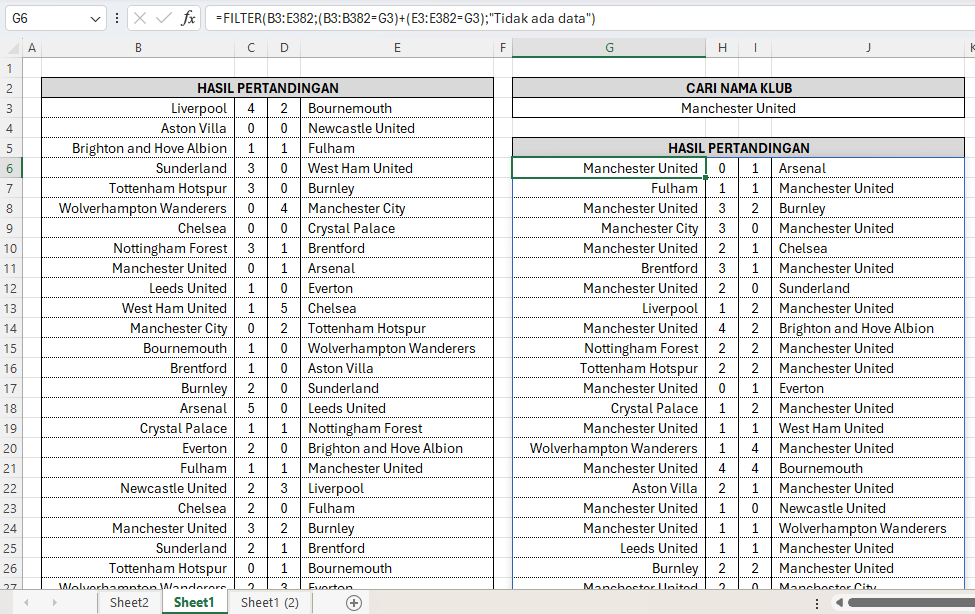Click the three-dot handle beside Name Box

point(116,19)
